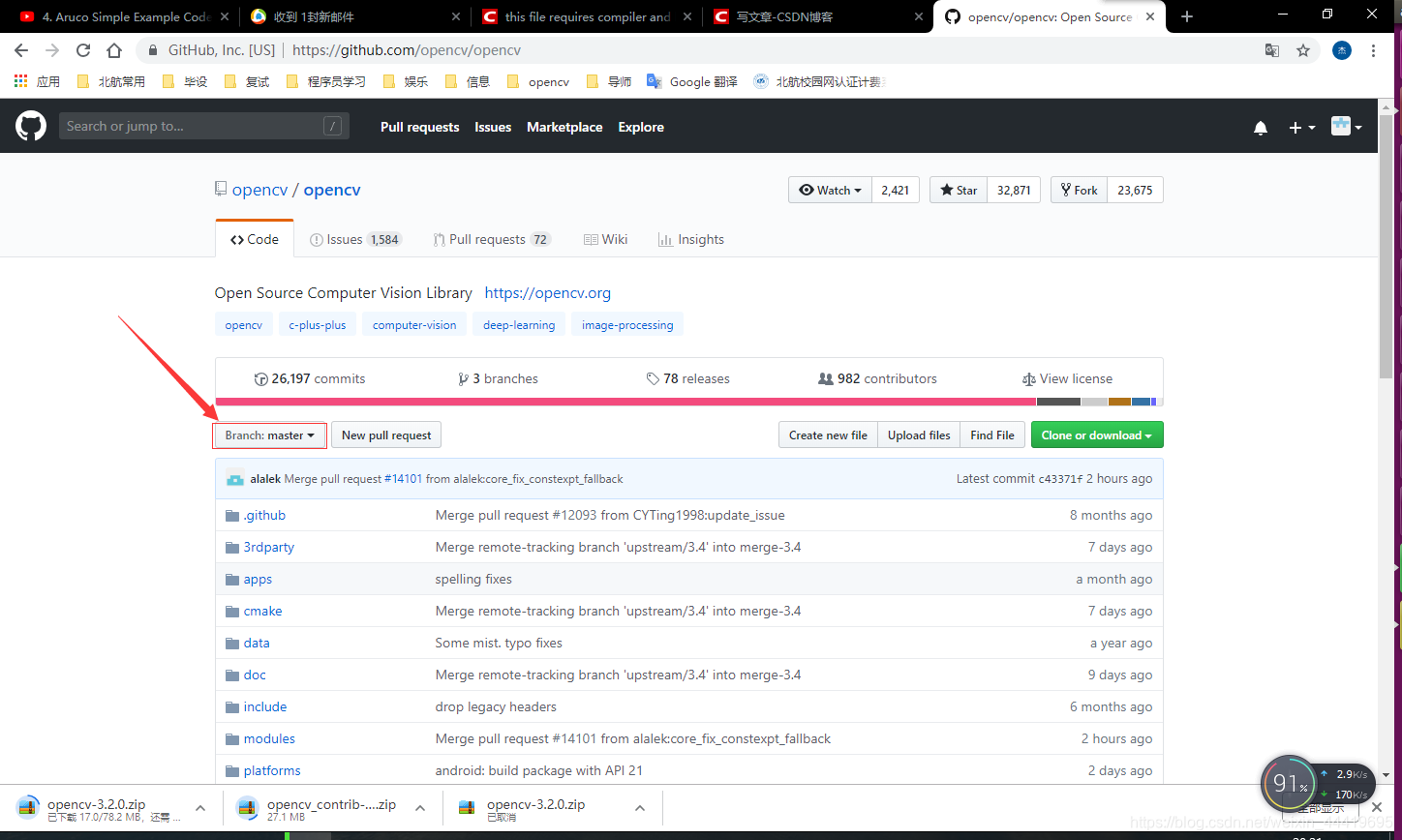Open Chrome three-dot menu

[1375, 50]
